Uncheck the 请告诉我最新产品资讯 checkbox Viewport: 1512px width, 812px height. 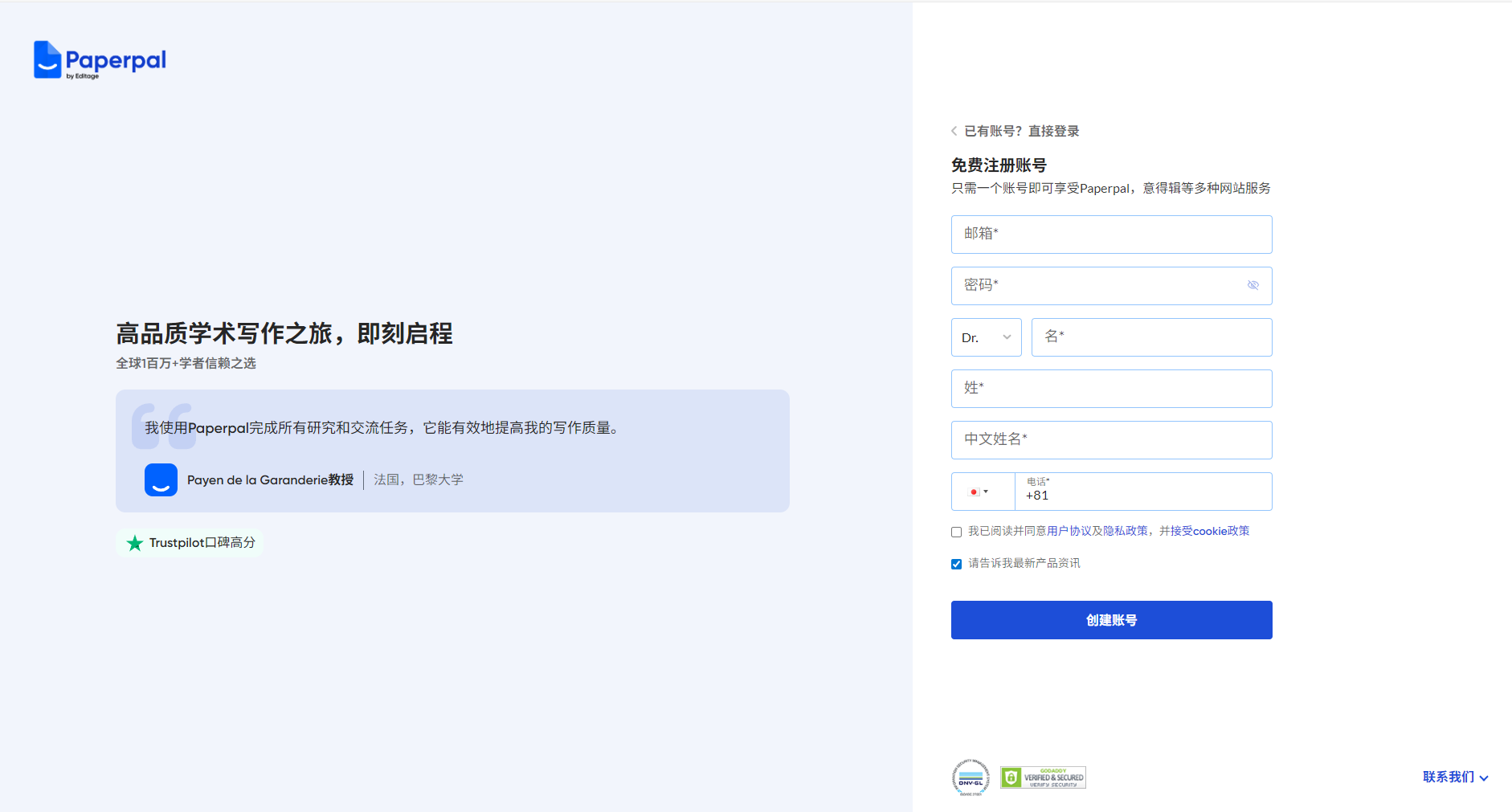(x=956, y=564)
